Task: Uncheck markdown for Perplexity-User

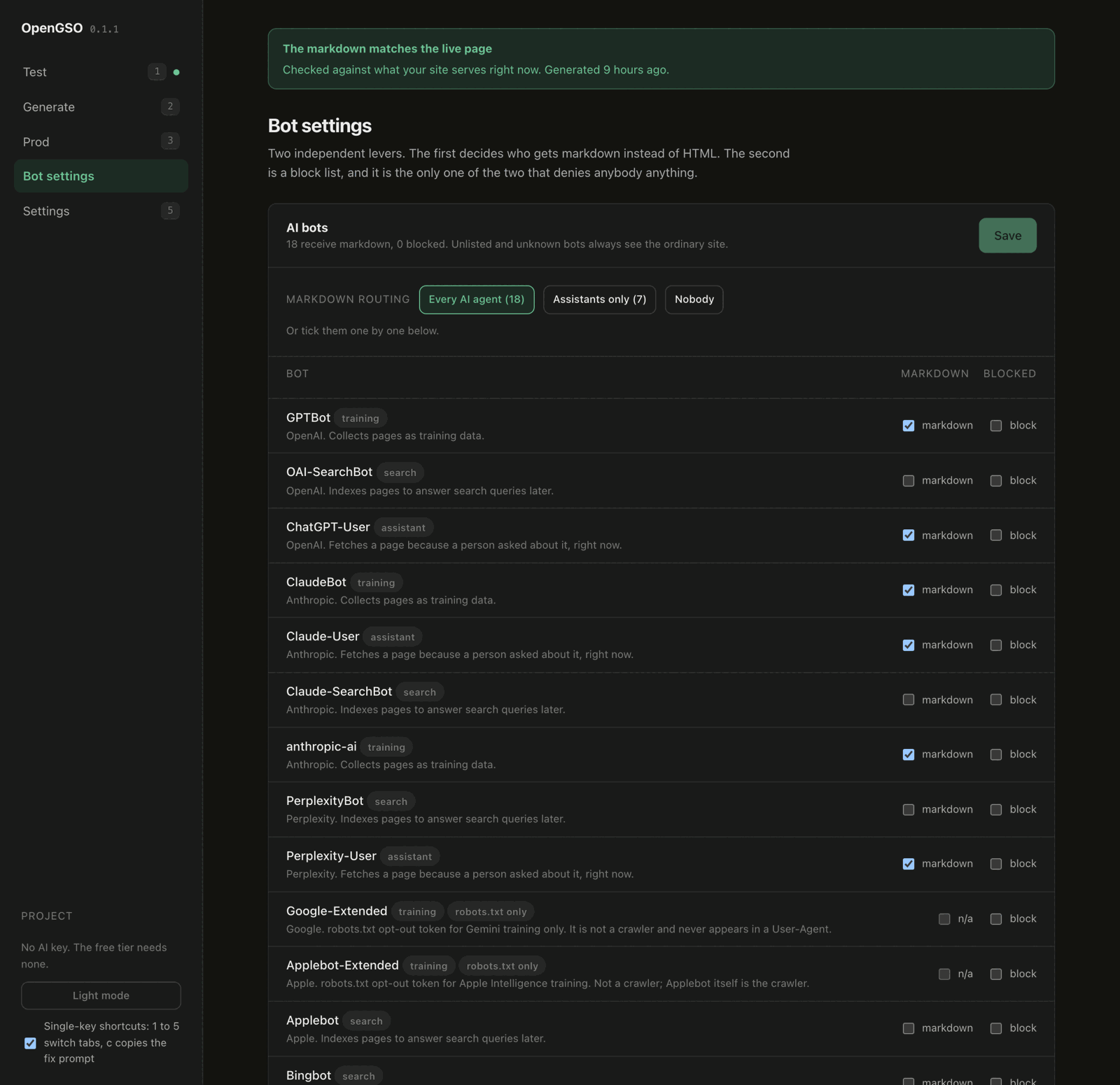Action: 909,864
